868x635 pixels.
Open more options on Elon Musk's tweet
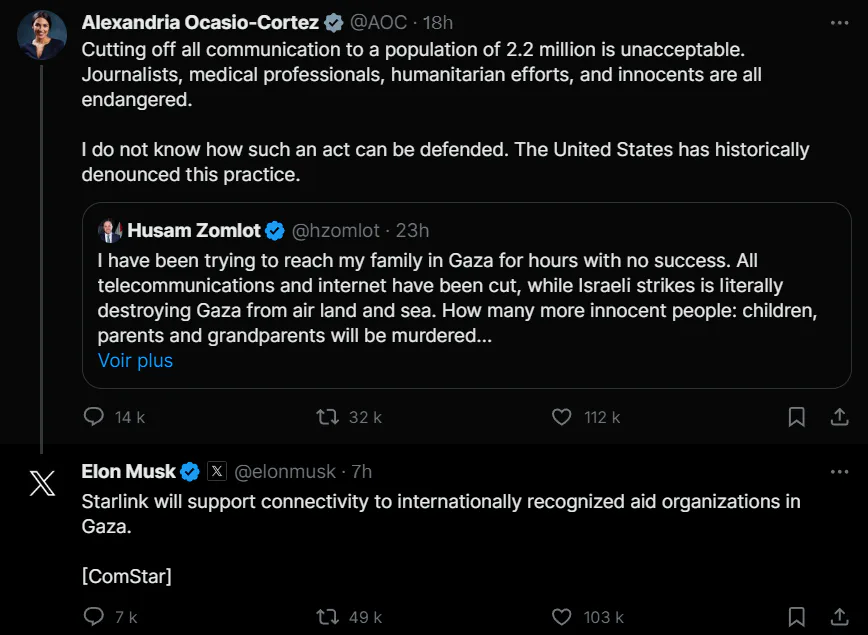(x=839, y=472)
